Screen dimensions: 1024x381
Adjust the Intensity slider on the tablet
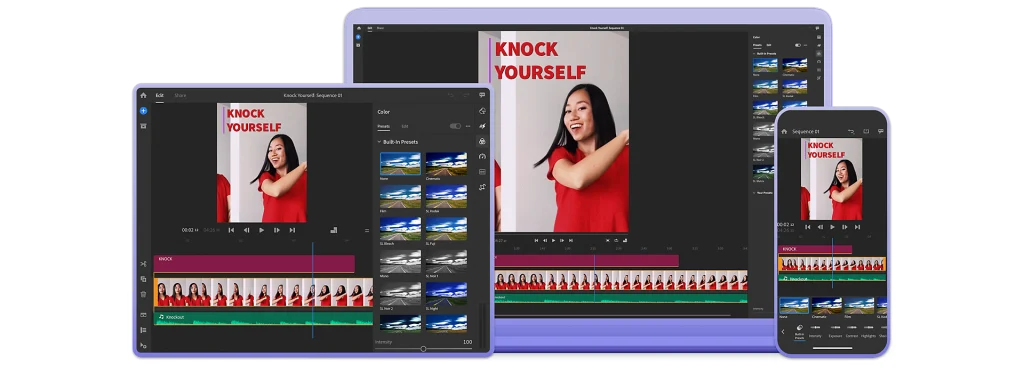pyautogui.click(x=423, y=349)
